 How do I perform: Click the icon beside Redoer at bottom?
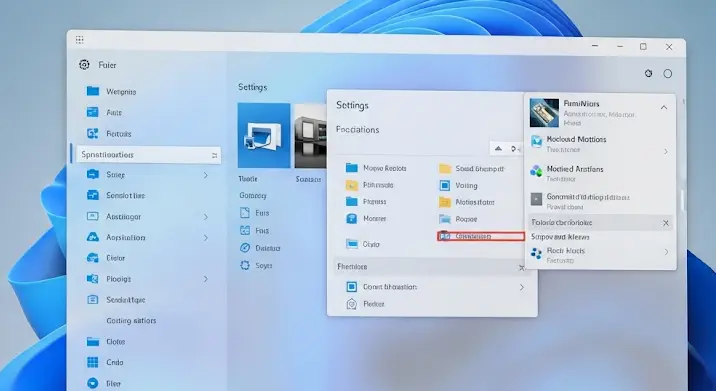(x=352, y=304)
